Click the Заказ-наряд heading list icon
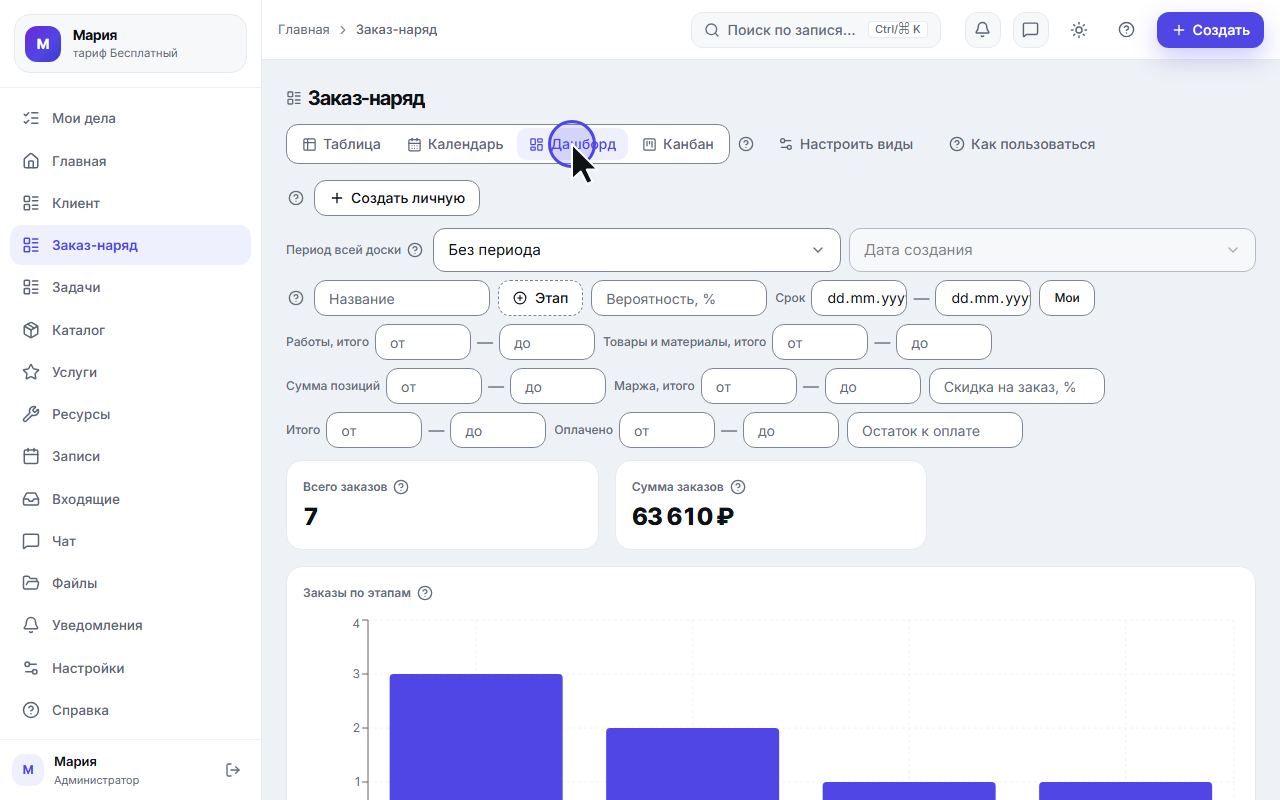The image size is (1280, 800). click(294, 98)
